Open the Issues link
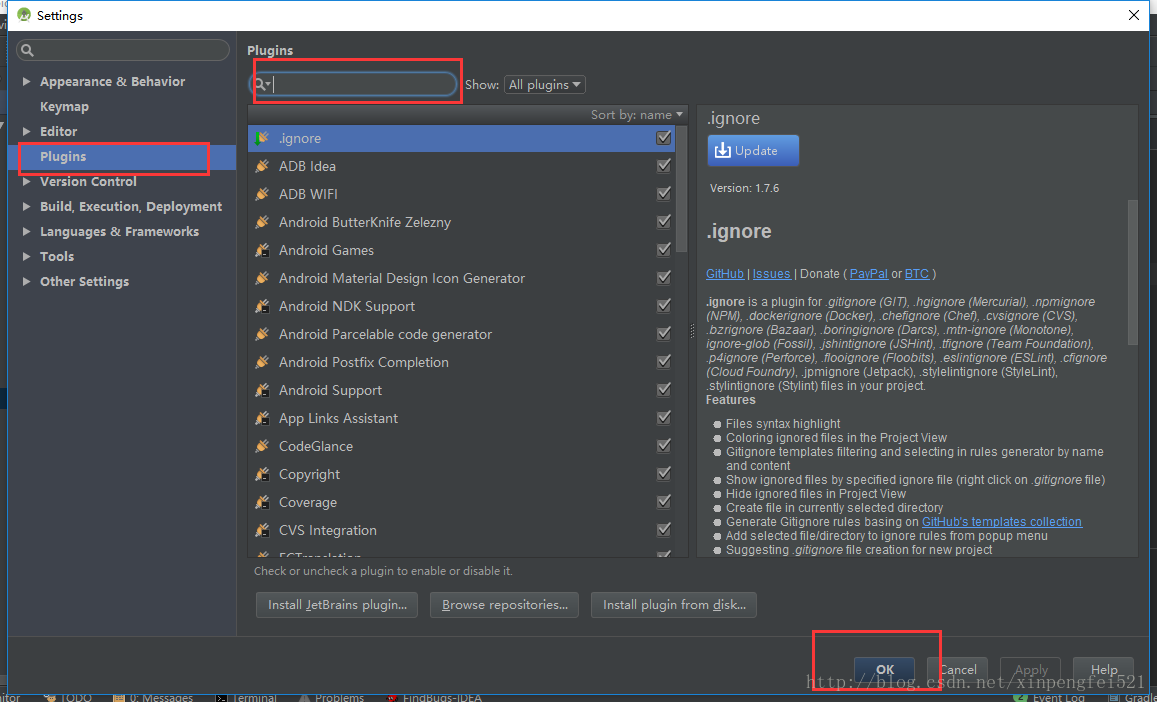Image resolution: width=1157 pixels, height=702 pixels. [x=772, y=274]
